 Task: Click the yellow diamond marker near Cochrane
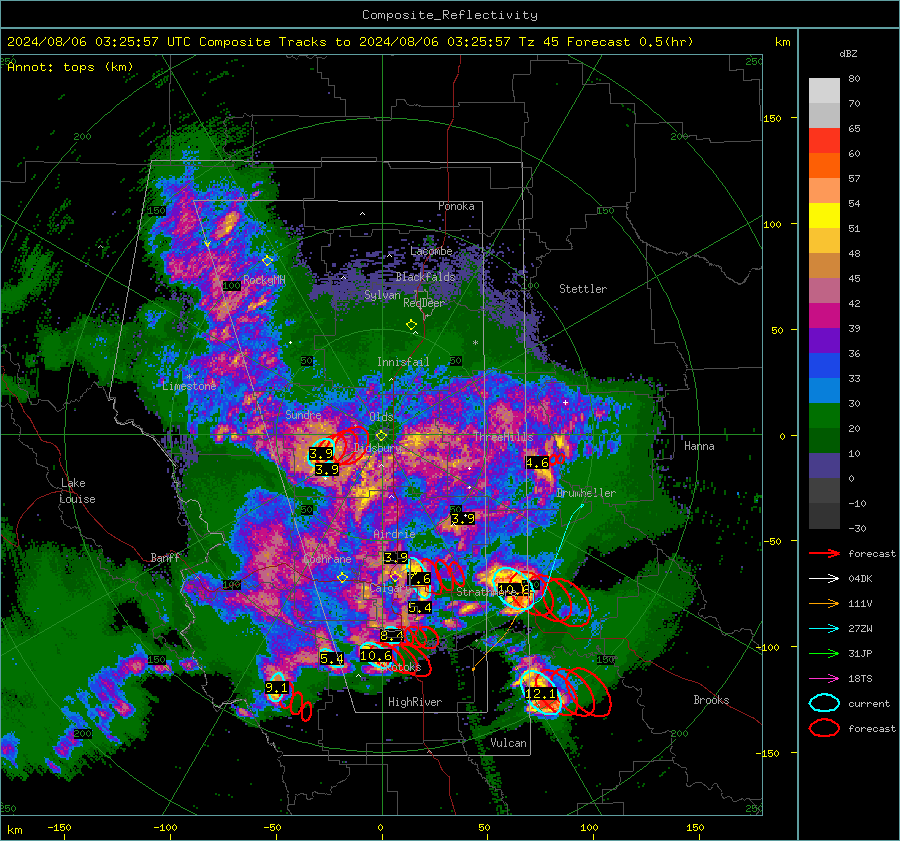342,577
